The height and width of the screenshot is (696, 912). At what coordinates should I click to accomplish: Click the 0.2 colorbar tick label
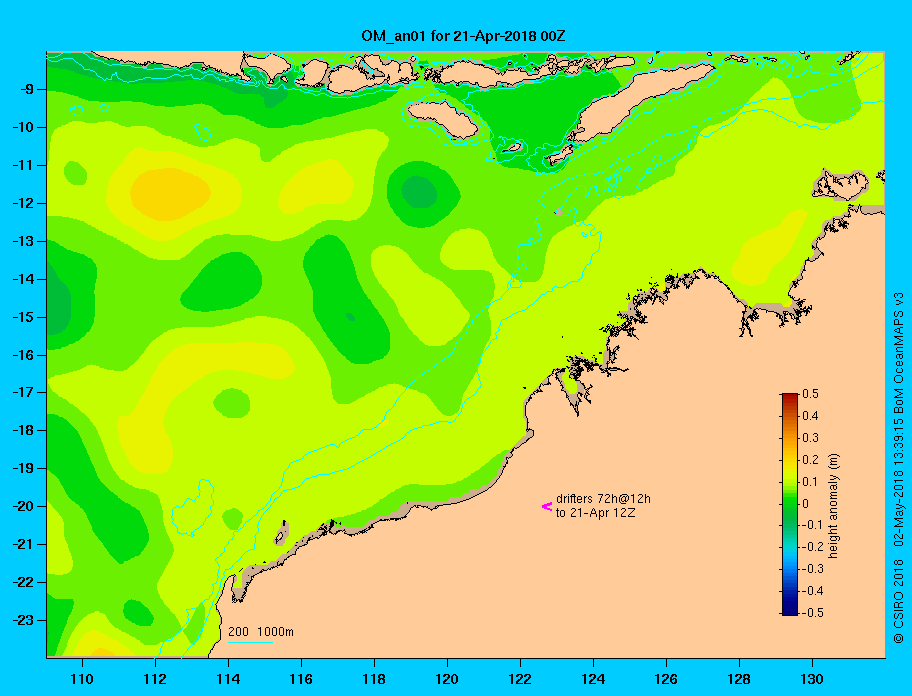[x=810, y=459]
